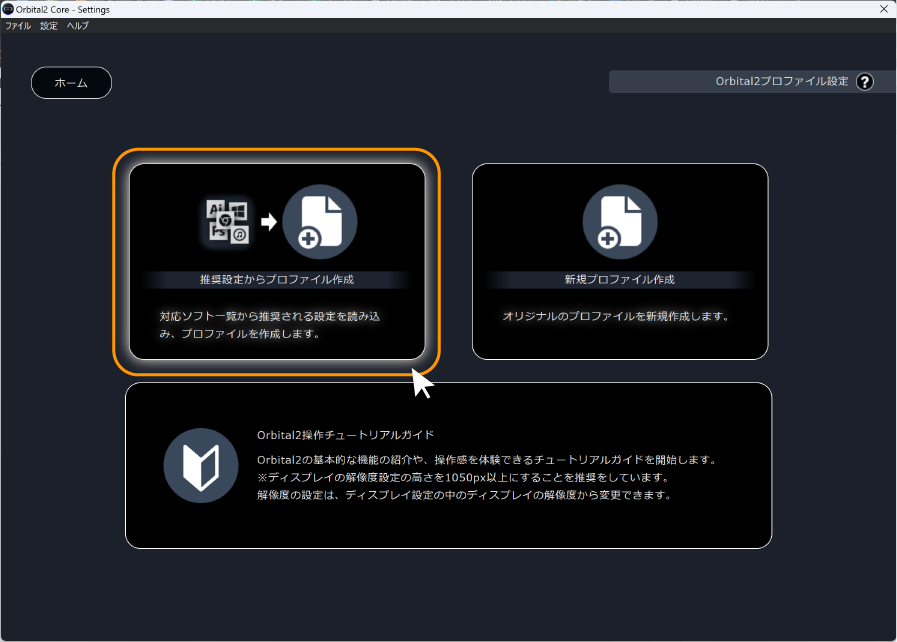The width and height of the screenshot is (897, 642).
Task: Open the ファイル menu
Action: 18,26
